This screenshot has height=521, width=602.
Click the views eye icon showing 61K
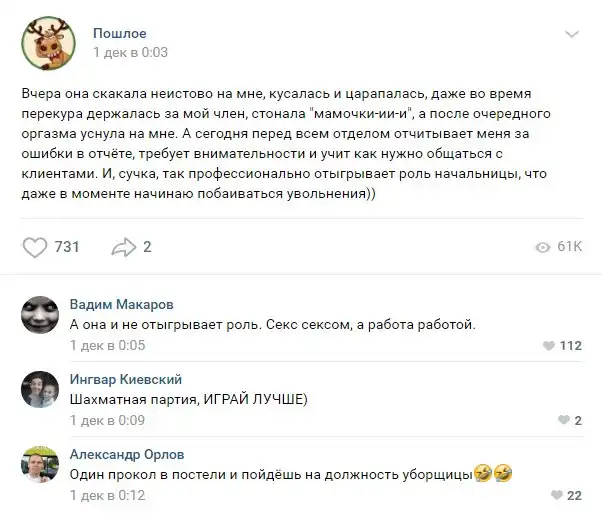tap(543, 247)
